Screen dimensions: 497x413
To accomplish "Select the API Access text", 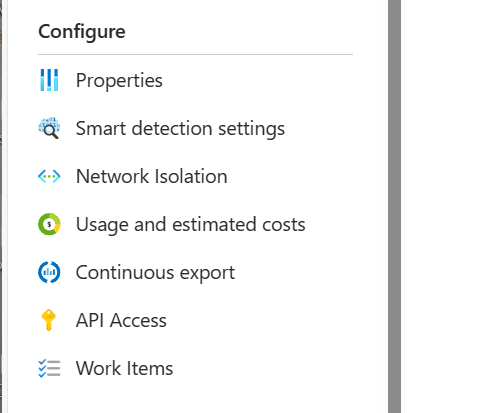I will (x=121, y=320).
